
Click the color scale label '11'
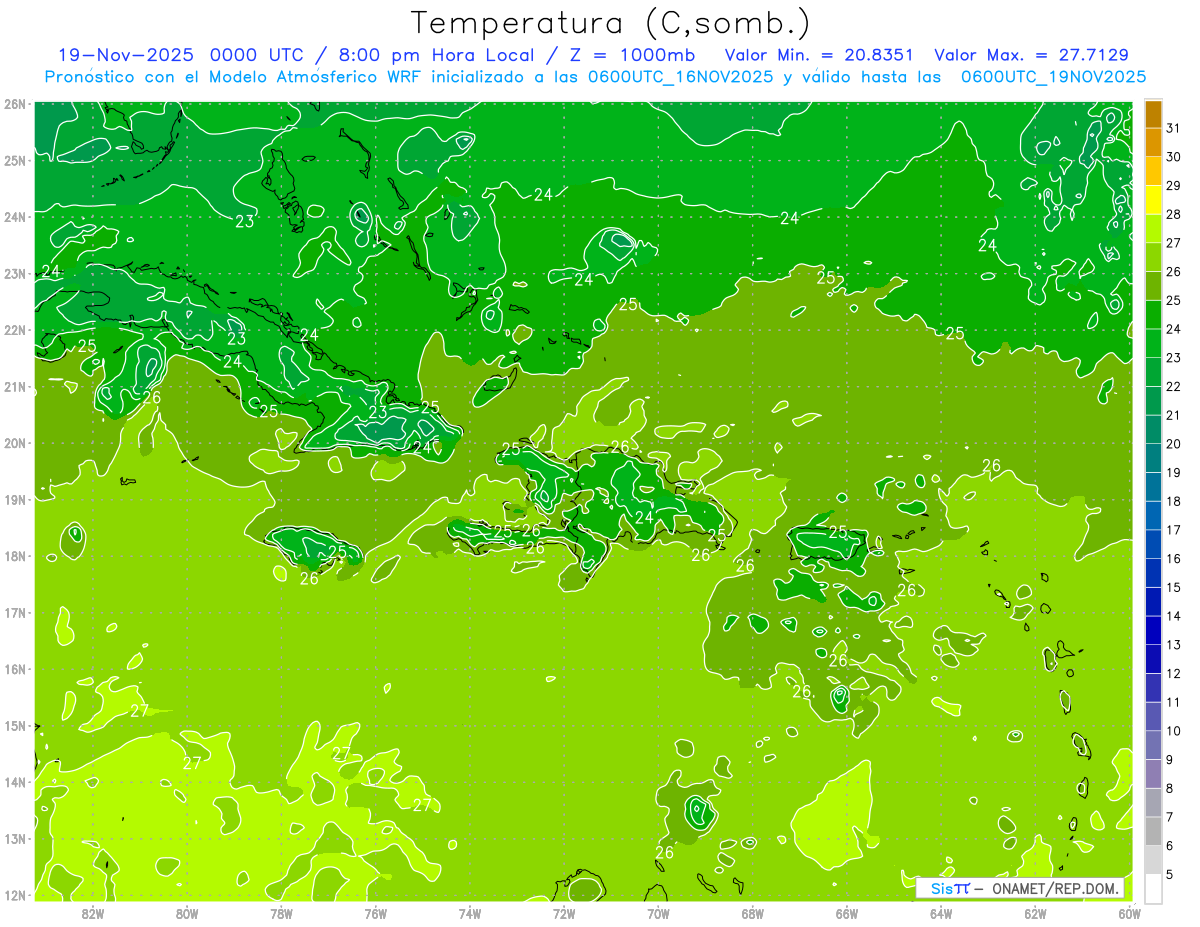coord(1174,702)
